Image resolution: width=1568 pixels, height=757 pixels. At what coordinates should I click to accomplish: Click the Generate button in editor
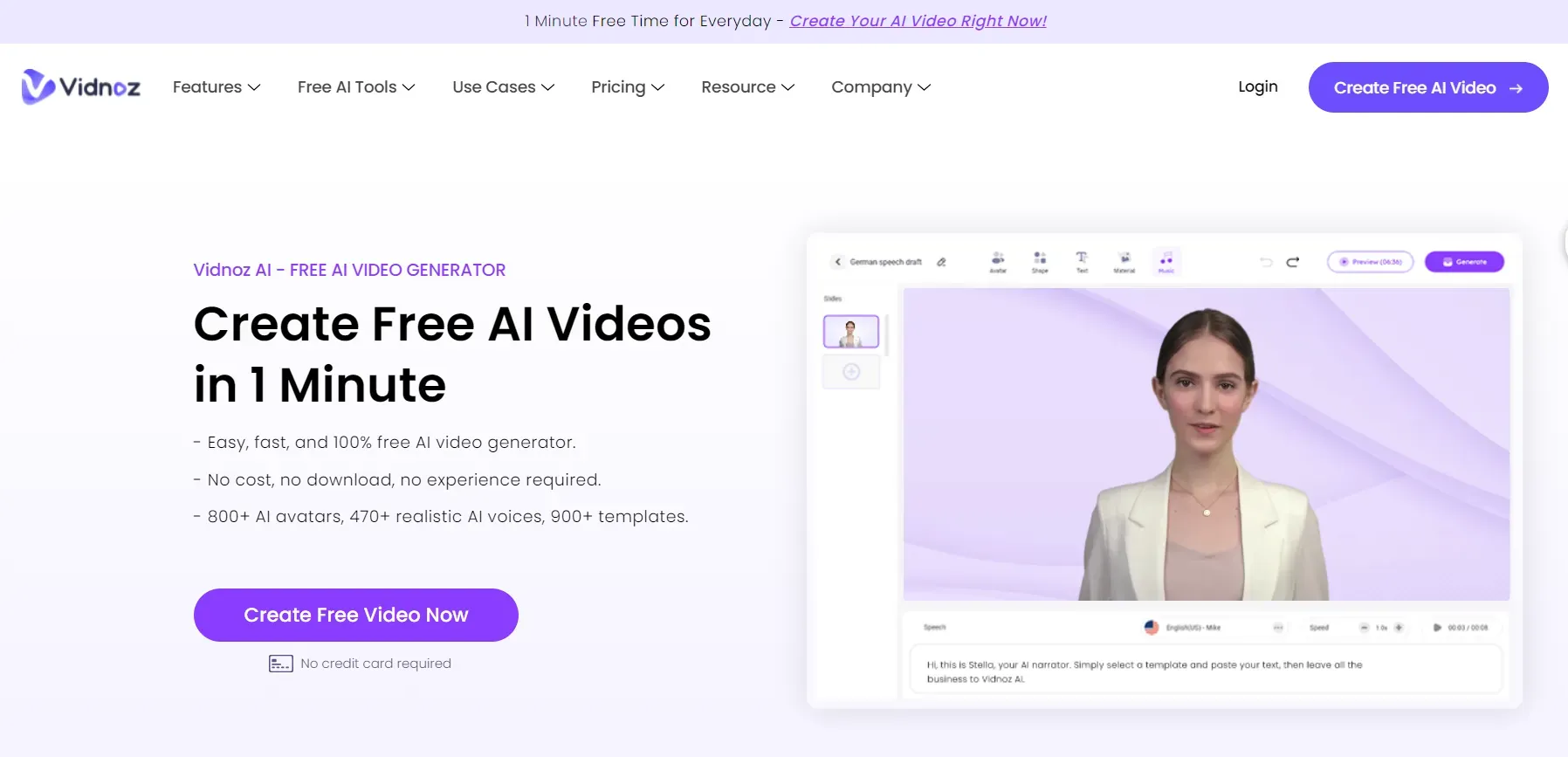coord(1465,262)
